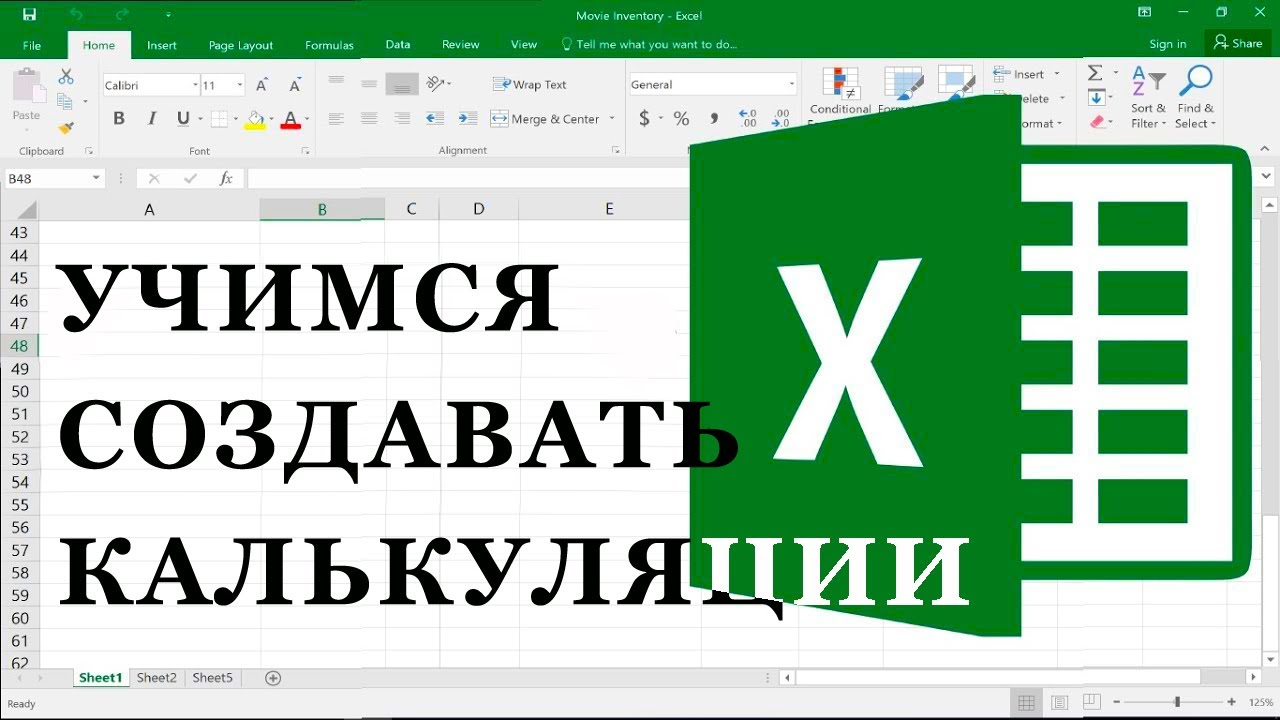This screenshot has width=1280, height=720.
Task: Apply Percent Style format
Action: (x=681, y=119)
